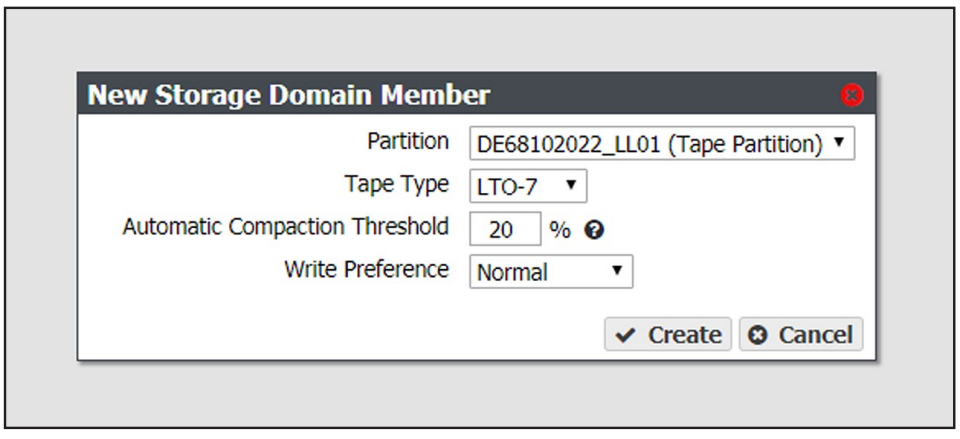The image size is (960, 439).
Task: Click the Partition dropdown arrow
Action: tap(839, 143)
